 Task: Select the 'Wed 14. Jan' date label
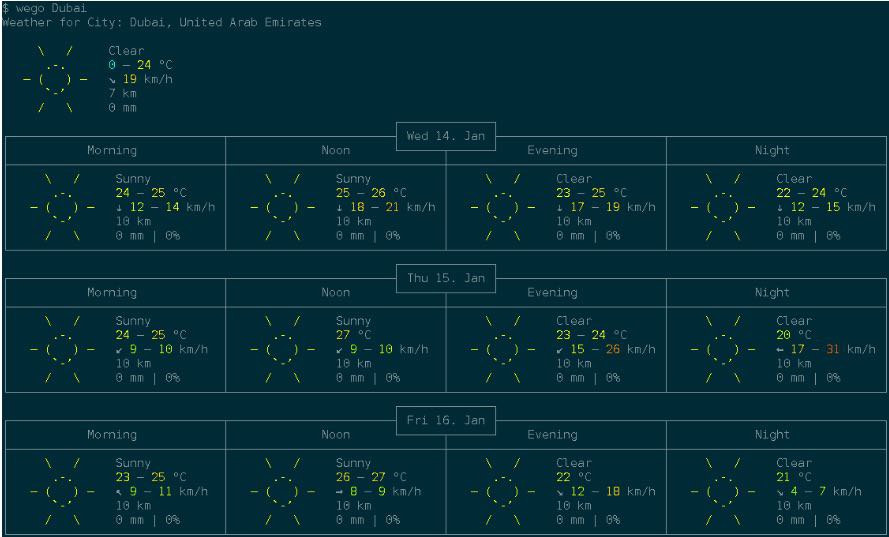point(446,136)
